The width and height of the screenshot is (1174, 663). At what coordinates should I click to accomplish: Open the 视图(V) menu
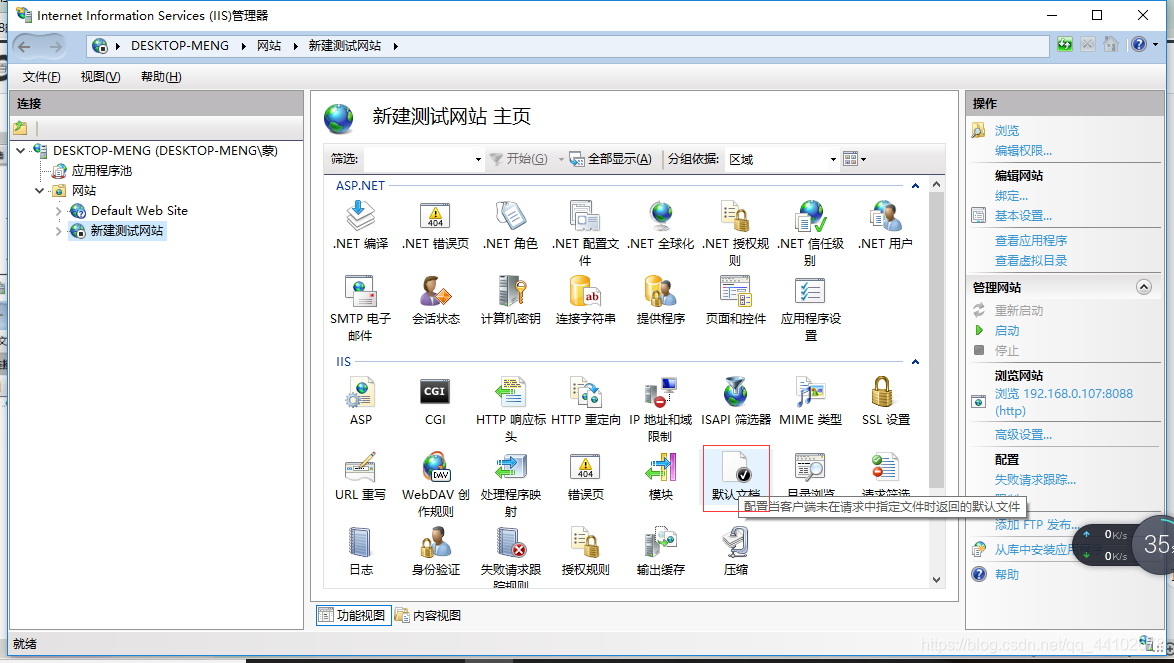pyautogui.click(x=100, y=76)
